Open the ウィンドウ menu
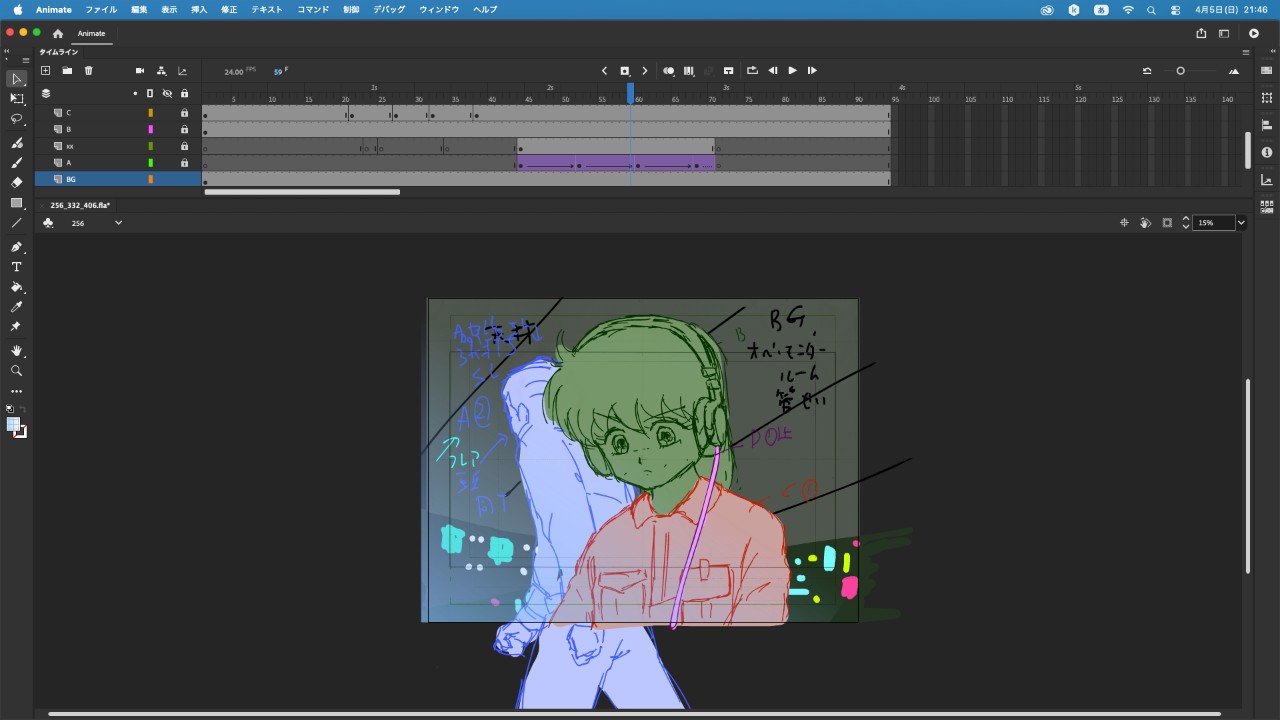Image resolution: width=1280 pixels, height=720 pixels. point(439,9)
